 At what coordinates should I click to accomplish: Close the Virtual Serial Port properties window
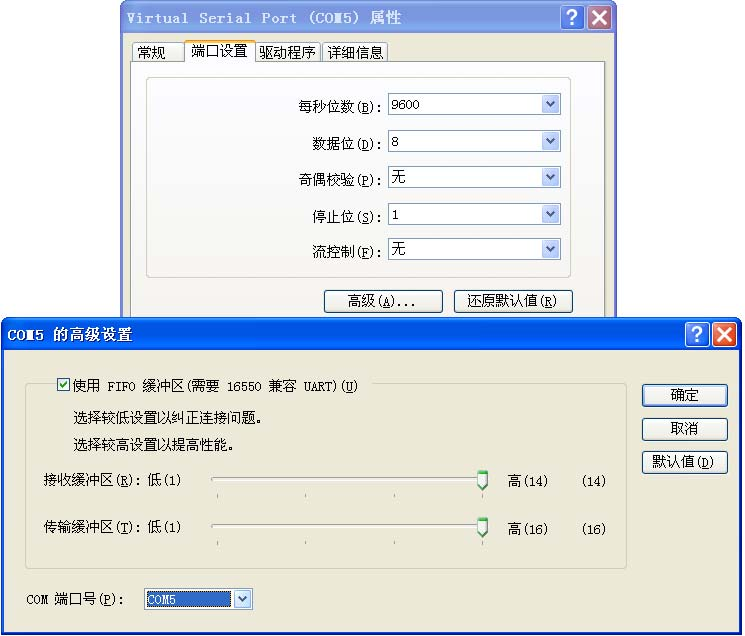[599, 18]
